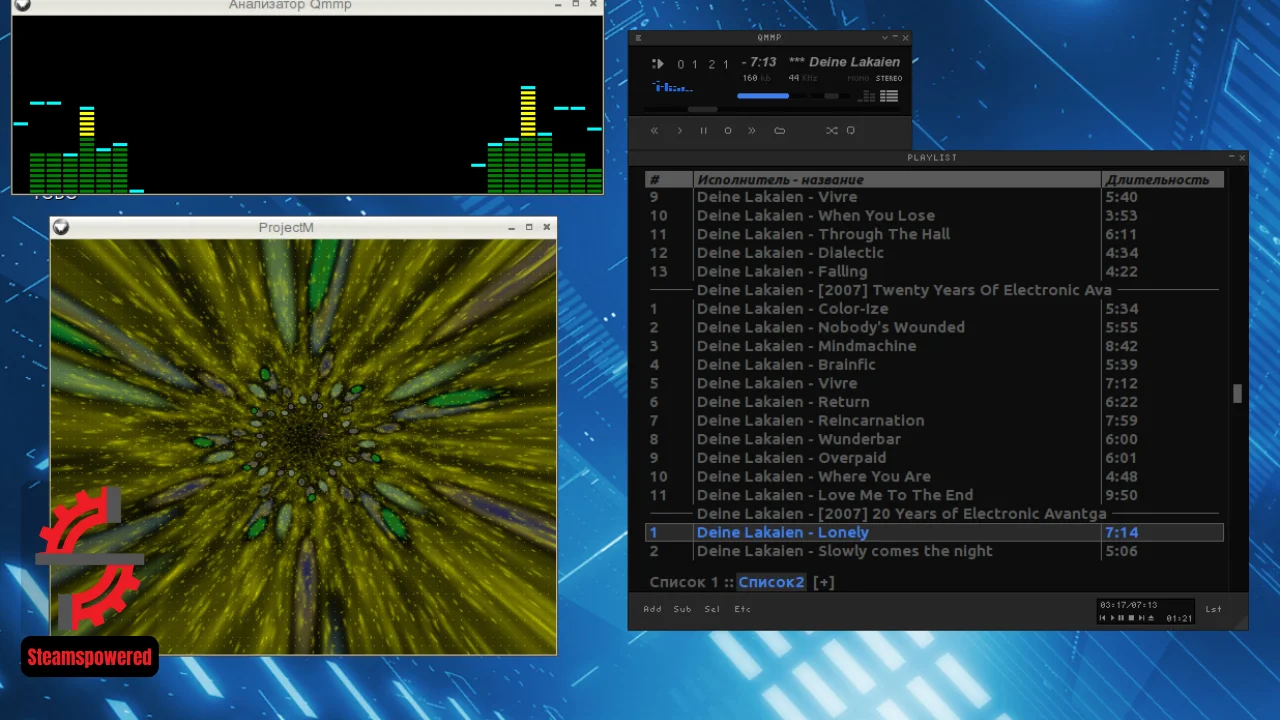Select Deine Lakaien - Falling track

(x=934, y=271)
